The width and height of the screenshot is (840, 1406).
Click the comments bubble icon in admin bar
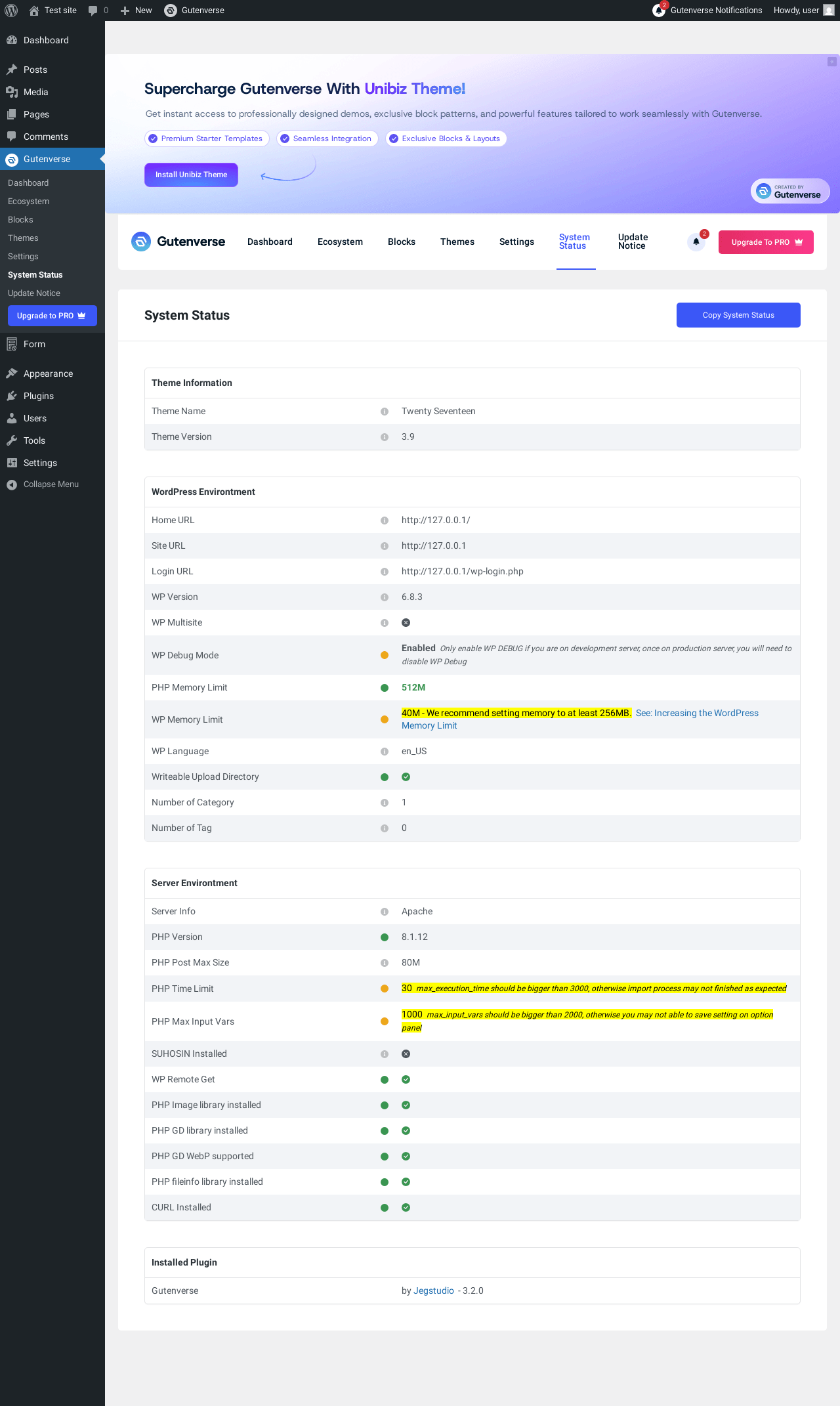tap(93, 11)
